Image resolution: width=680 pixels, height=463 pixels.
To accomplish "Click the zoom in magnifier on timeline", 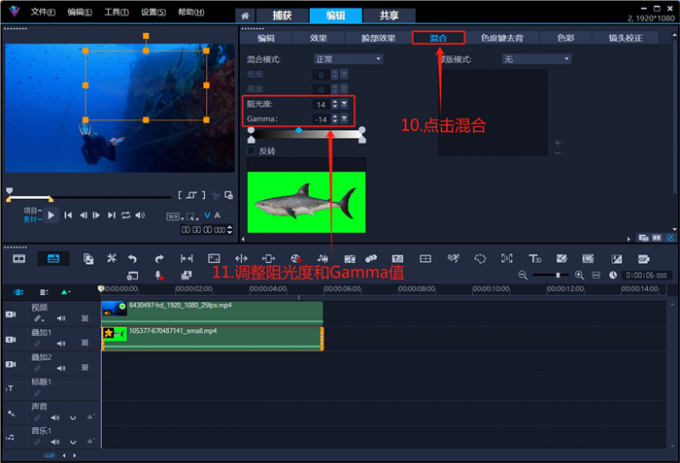I will click(x=579, y=275).
